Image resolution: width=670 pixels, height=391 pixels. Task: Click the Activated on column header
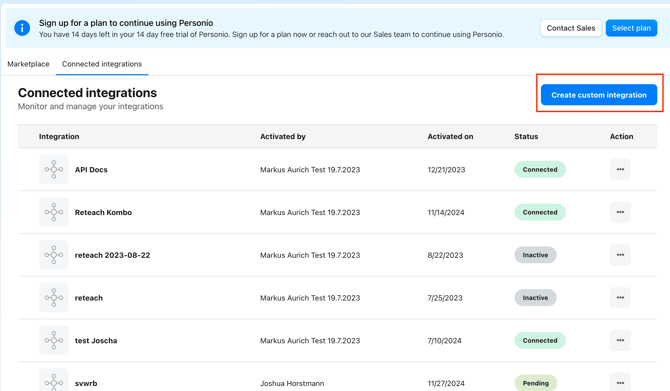click(x=450, y=136)
